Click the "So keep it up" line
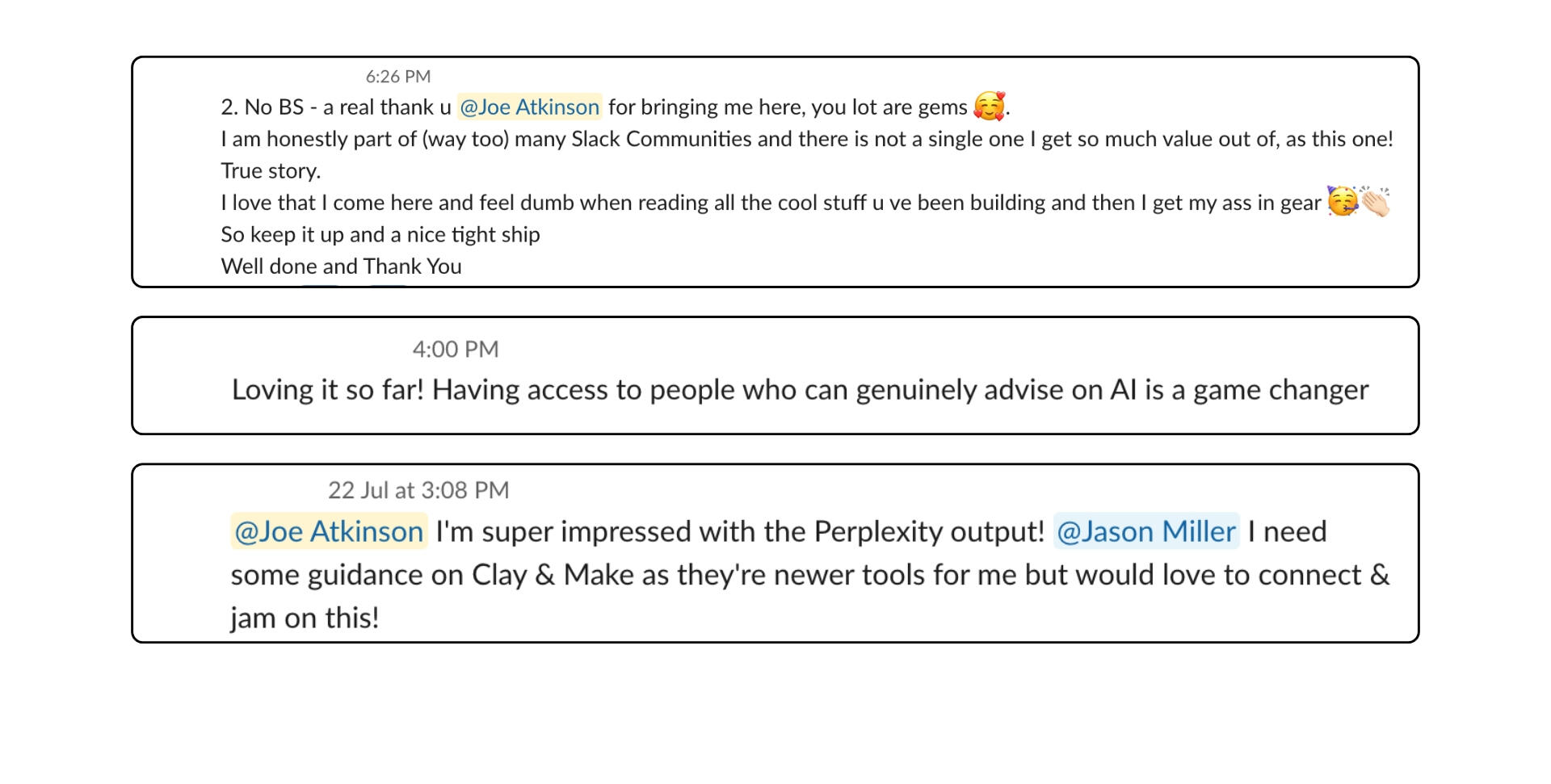Viewport: 1551px width, 784px height. pos(380,234)
